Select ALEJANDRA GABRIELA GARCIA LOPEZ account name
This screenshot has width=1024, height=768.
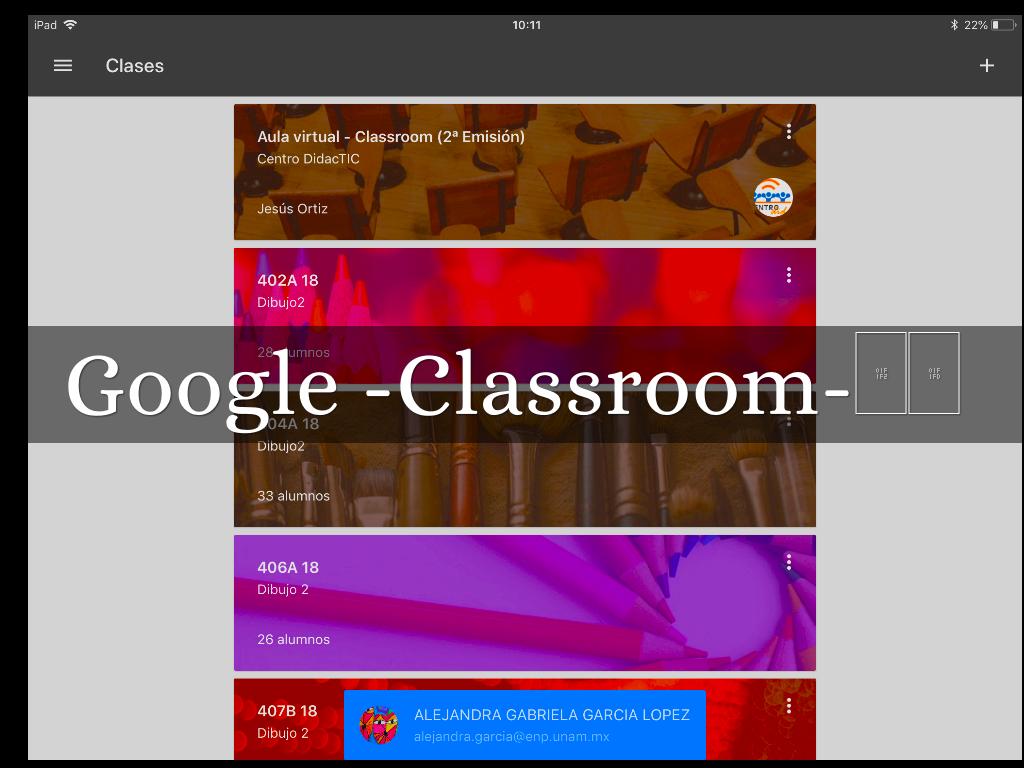(551, 715)
